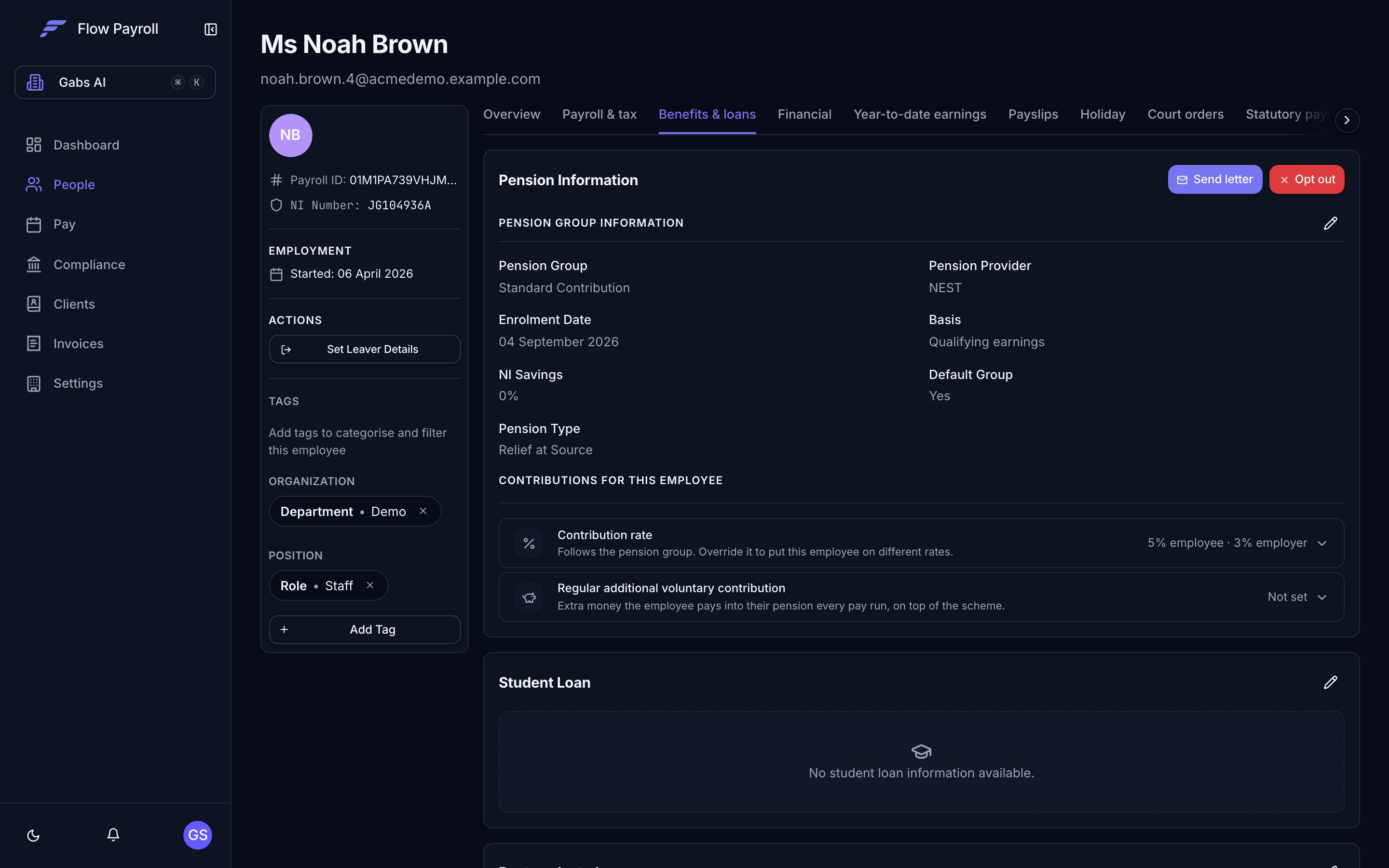Open the Payslips tab
The height and width of the screenshot is (868, 1389).
point(1033,114)
